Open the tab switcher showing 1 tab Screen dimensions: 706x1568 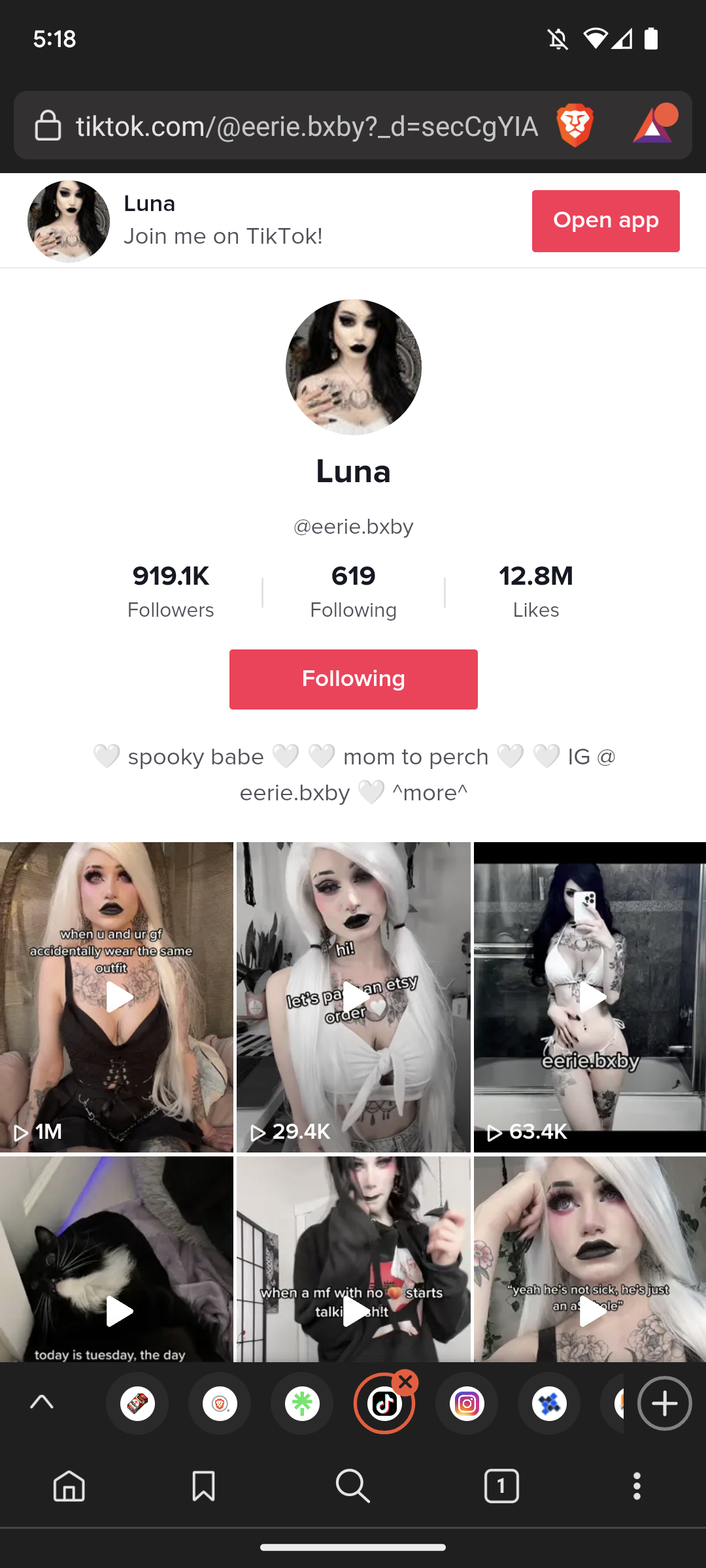coord(501,1486)
